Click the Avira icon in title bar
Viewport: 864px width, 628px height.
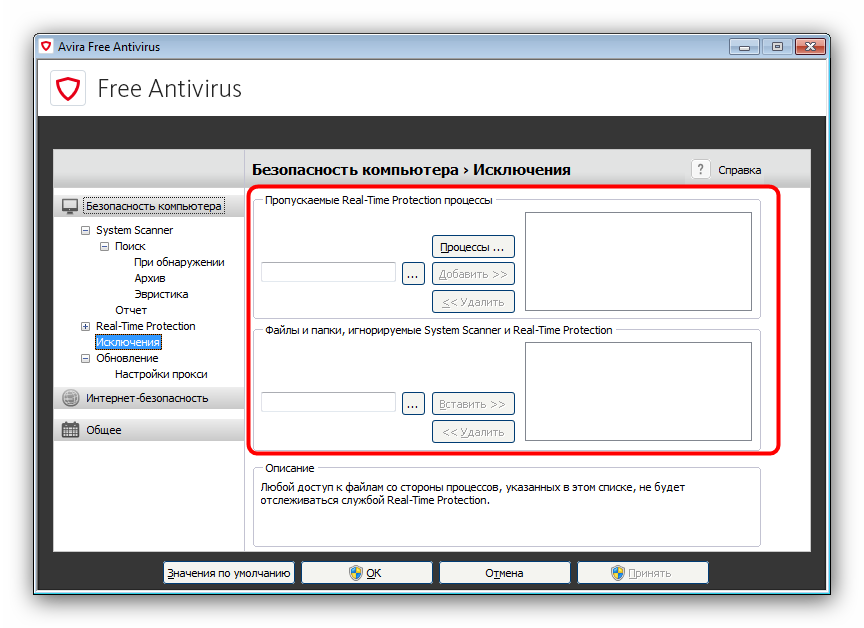[x=46, y=47]
